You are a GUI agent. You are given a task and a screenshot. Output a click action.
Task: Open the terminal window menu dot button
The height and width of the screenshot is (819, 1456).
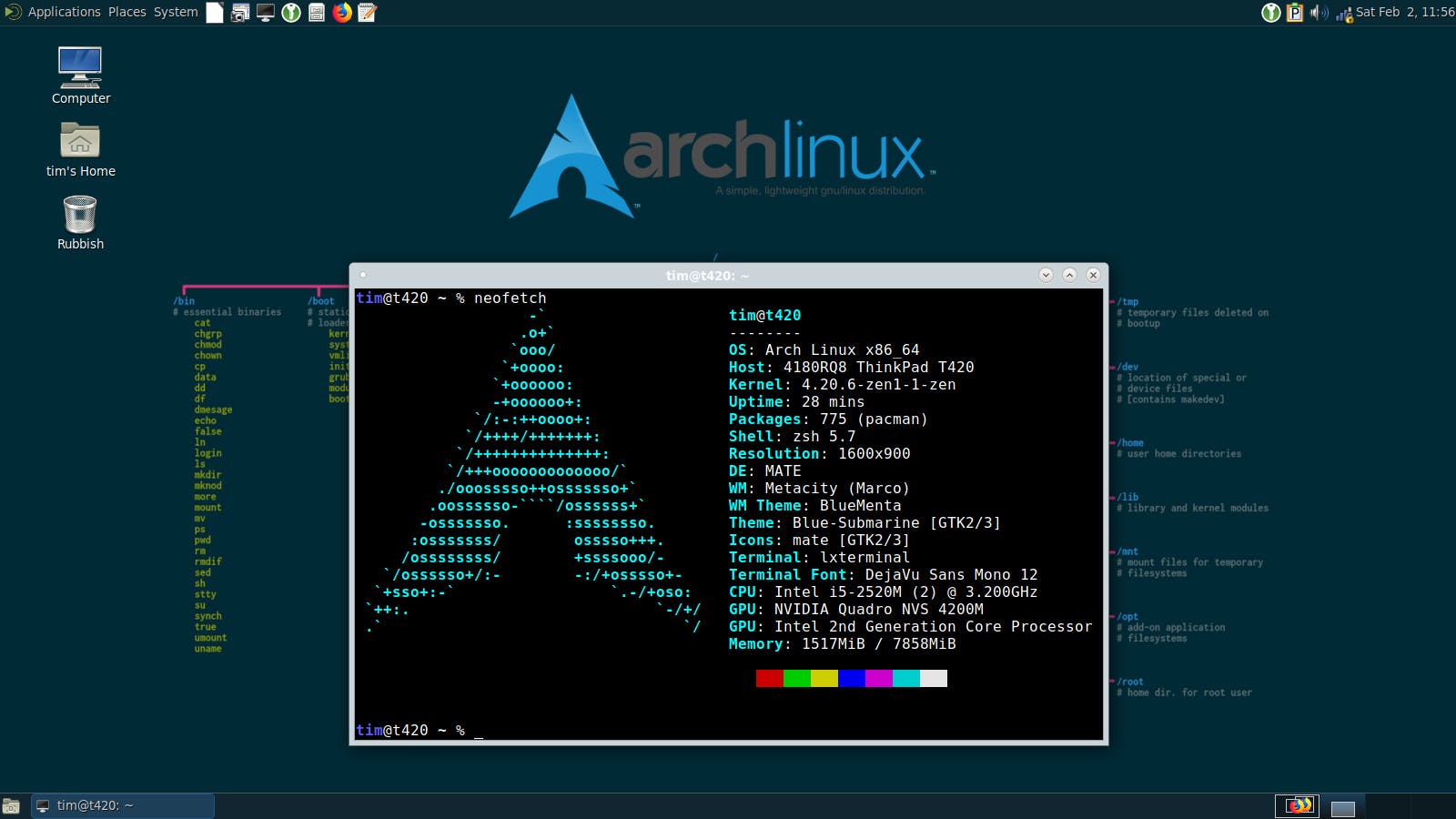tap(362, 275)
